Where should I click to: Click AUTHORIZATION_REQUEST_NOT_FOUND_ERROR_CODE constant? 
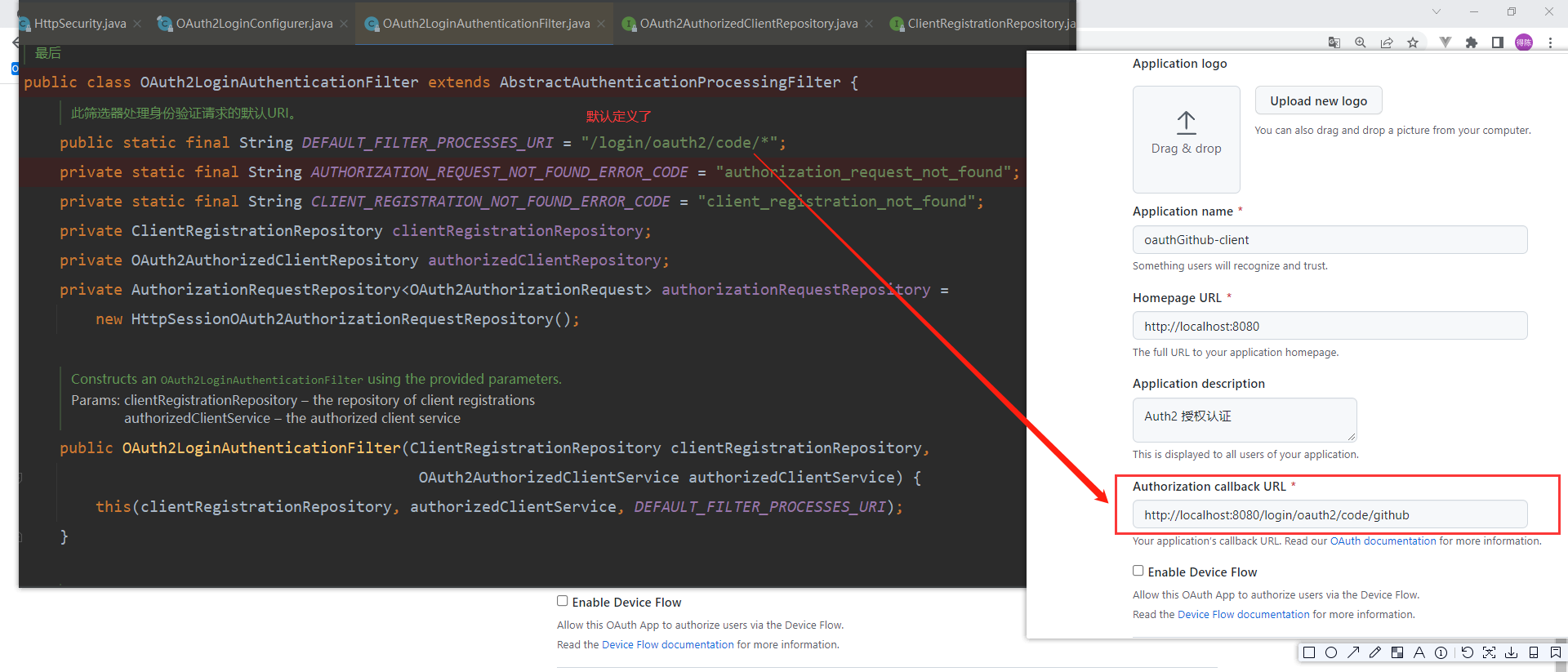point(500,171)
